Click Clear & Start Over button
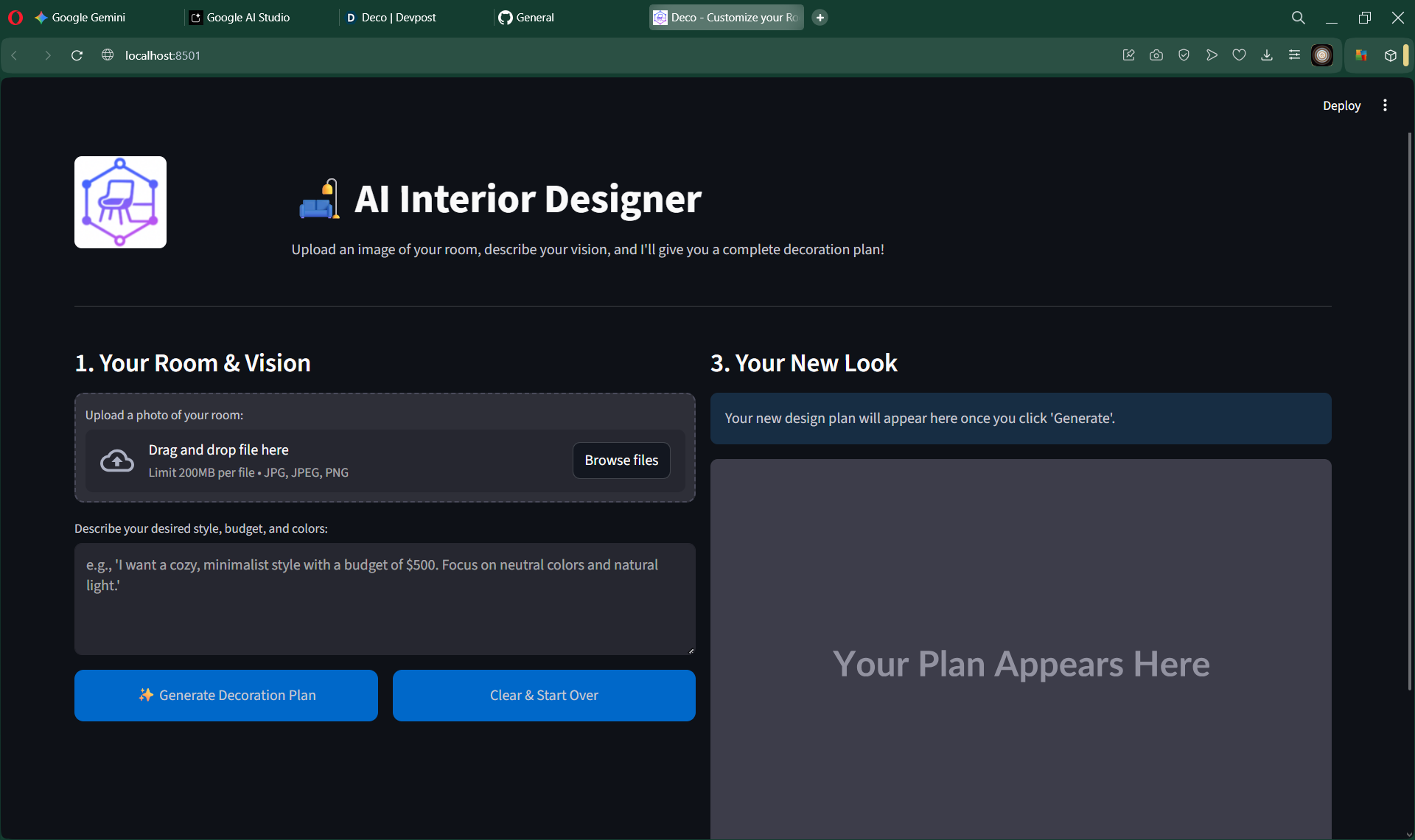Image resolution: width=1415 pixels, height=840 pixels. (544, 695)
